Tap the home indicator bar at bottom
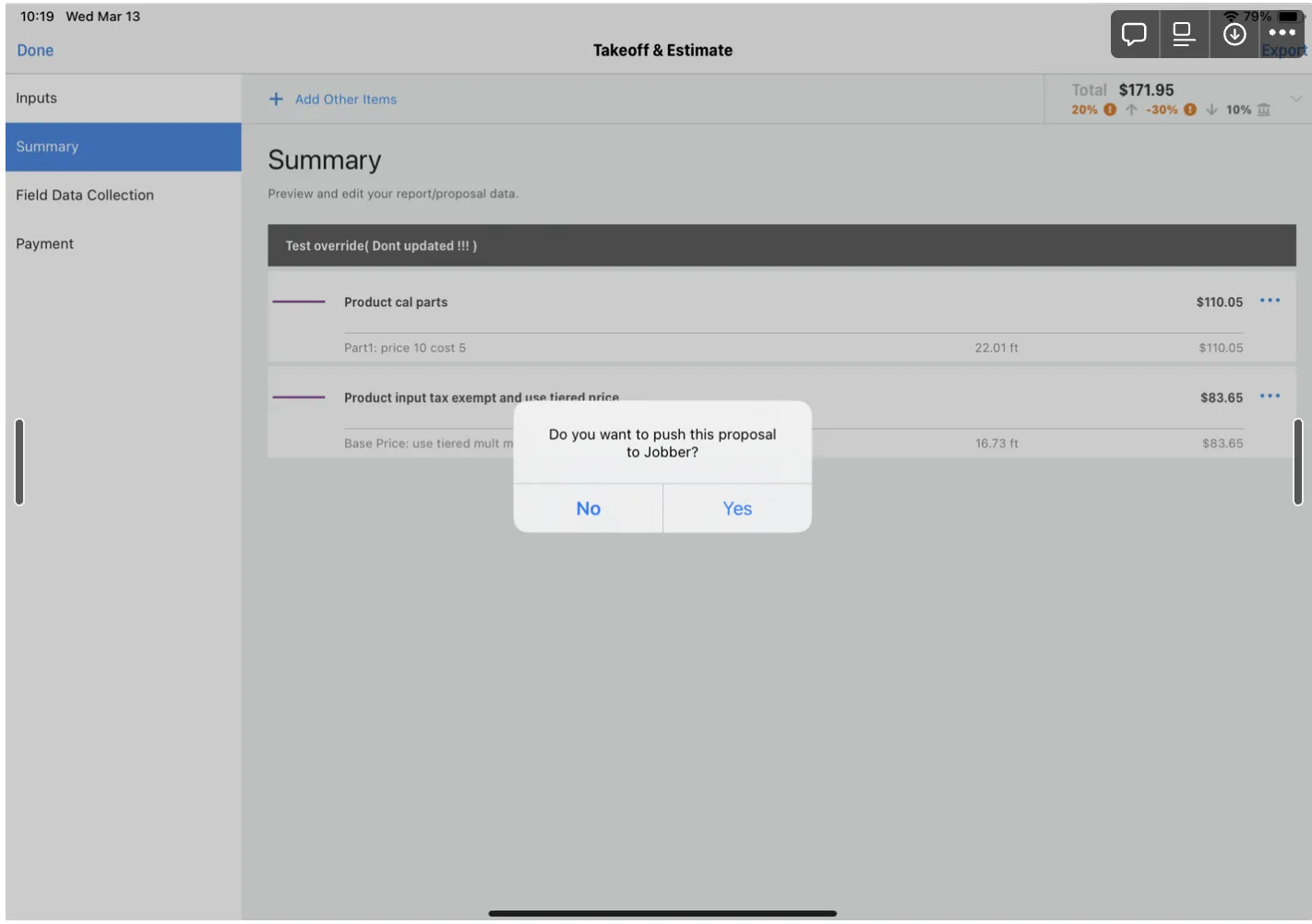The image size is (1312, 924). [x=662, y=914]
